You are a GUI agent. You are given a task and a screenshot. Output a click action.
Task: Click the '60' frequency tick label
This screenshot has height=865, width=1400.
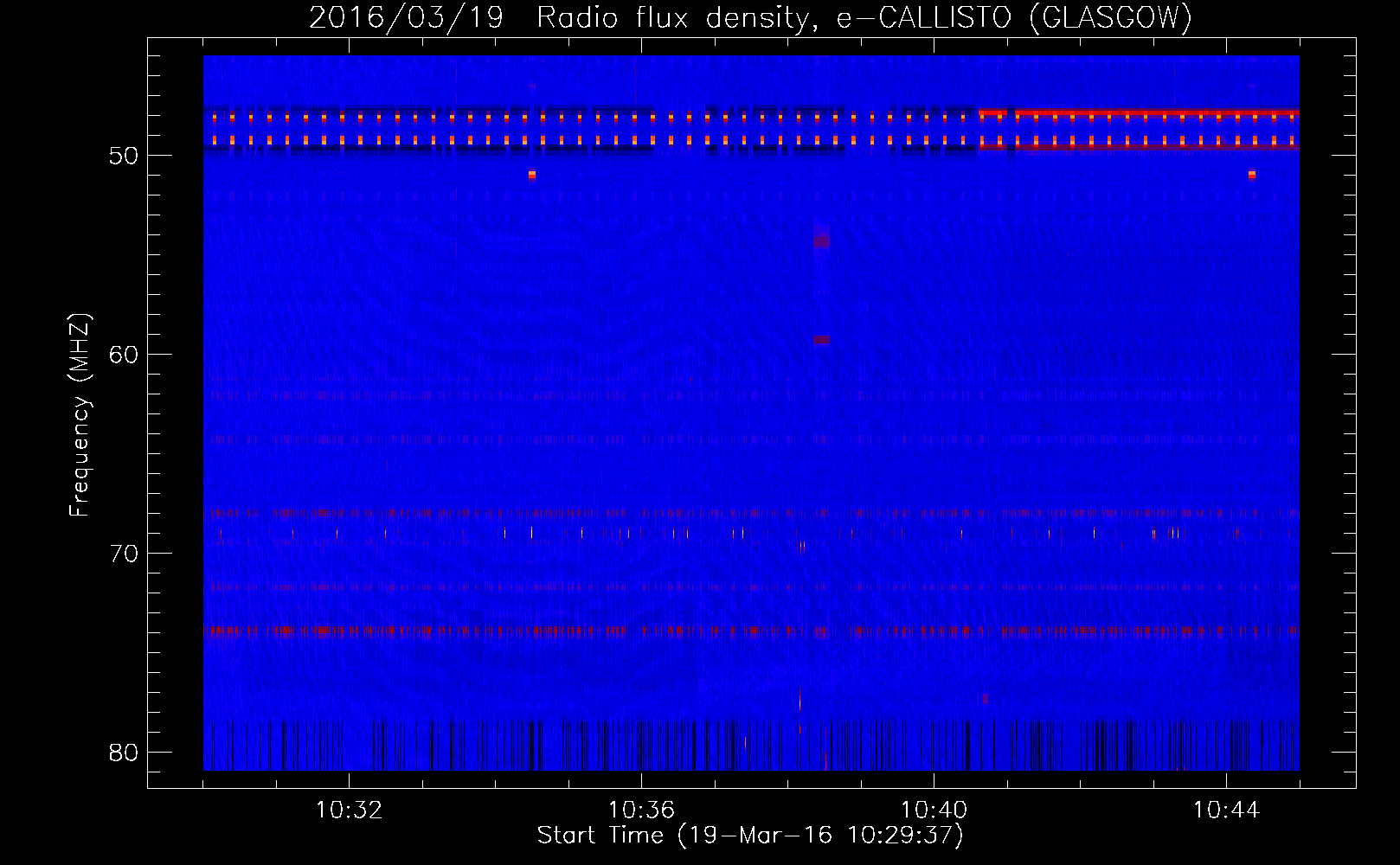124,355
